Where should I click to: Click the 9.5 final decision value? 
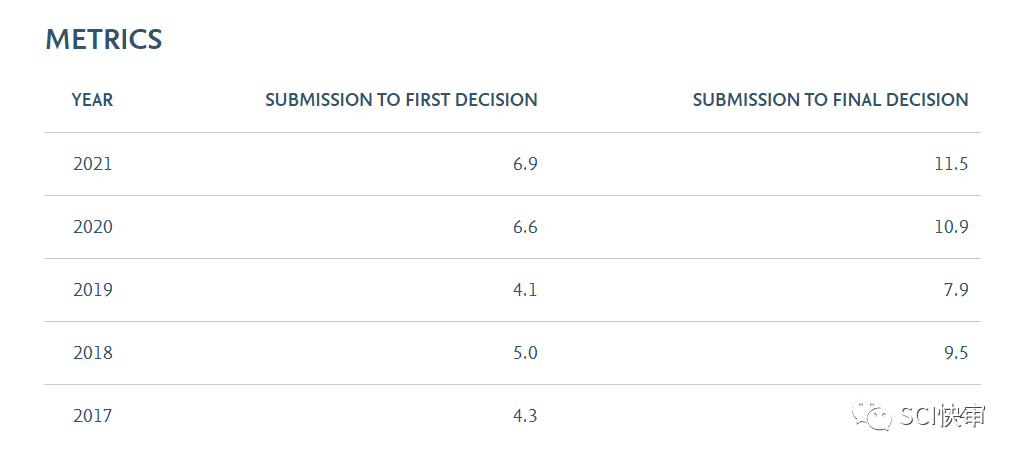tap(956, 353)
